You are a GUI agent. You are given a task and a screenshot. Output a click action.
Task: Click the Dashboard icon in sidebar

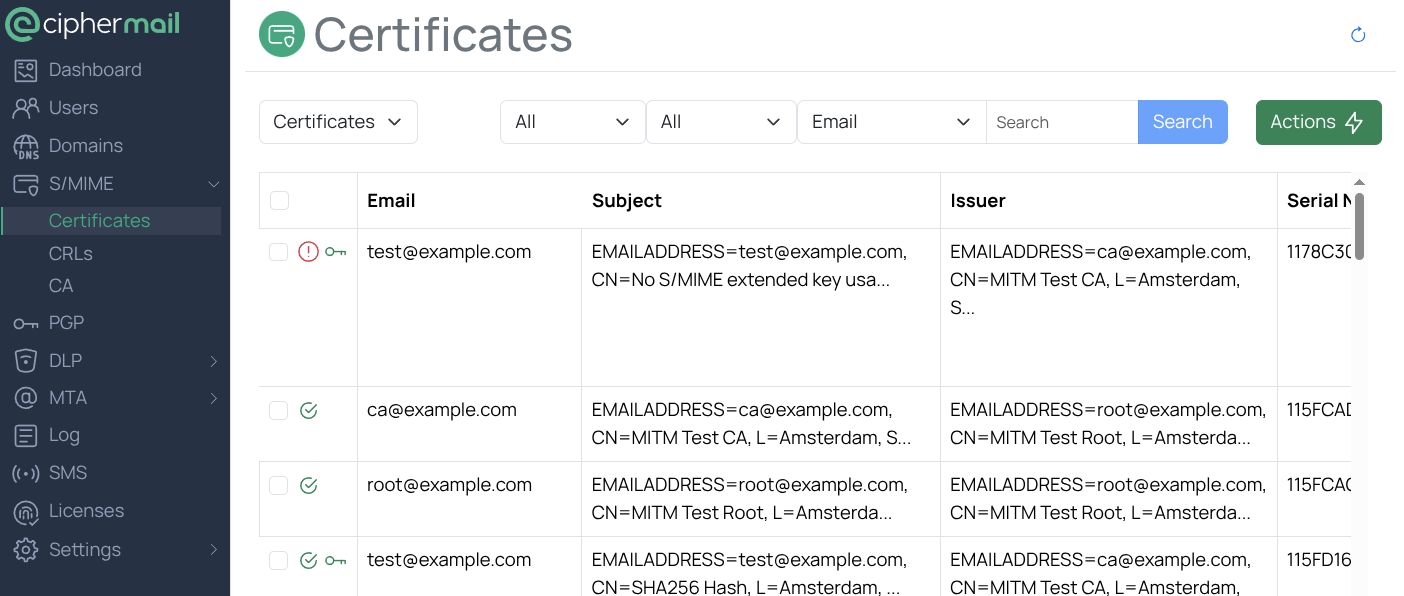pyautogui.click(x=26, y=70)
